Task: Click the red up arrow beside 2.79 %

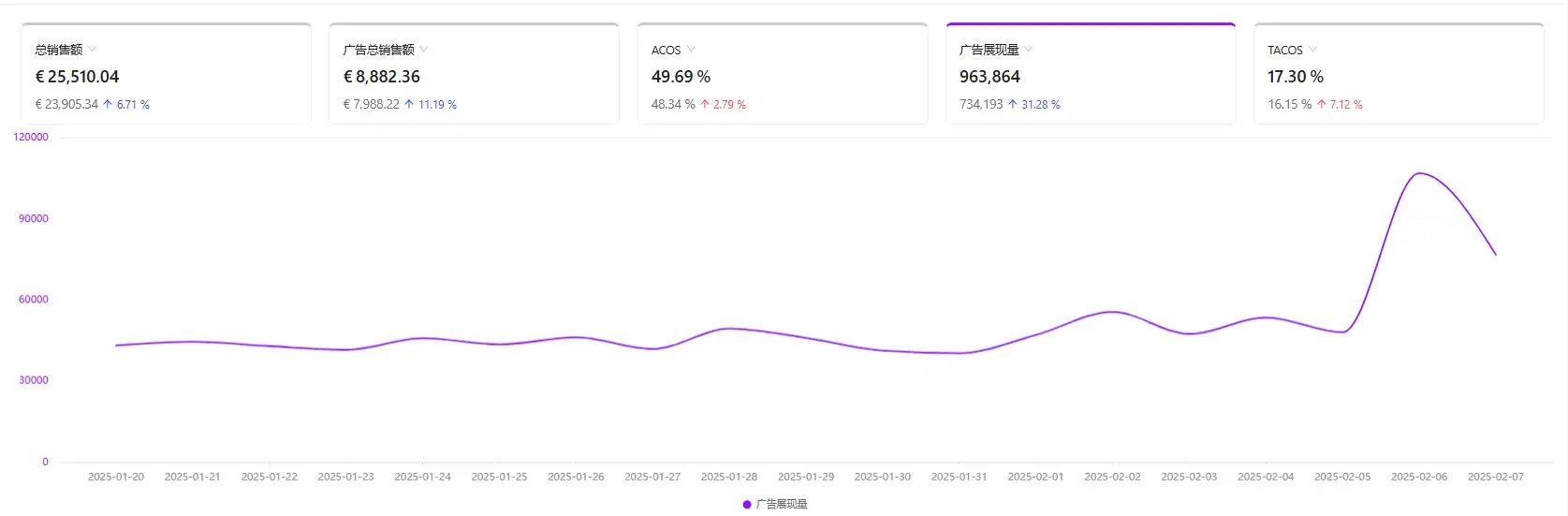Action: pyautogui.click(x=705, y=104)
